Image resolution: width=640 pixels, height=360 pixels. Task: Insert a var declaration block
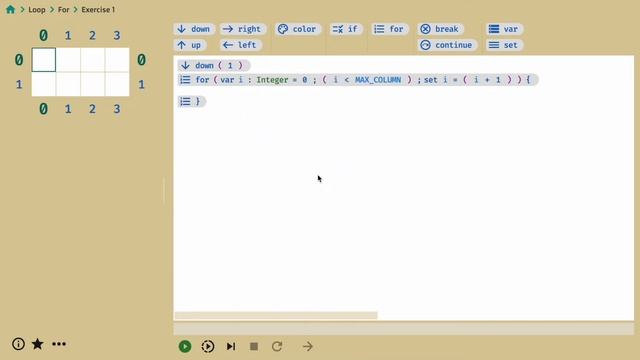click(504, 29)
